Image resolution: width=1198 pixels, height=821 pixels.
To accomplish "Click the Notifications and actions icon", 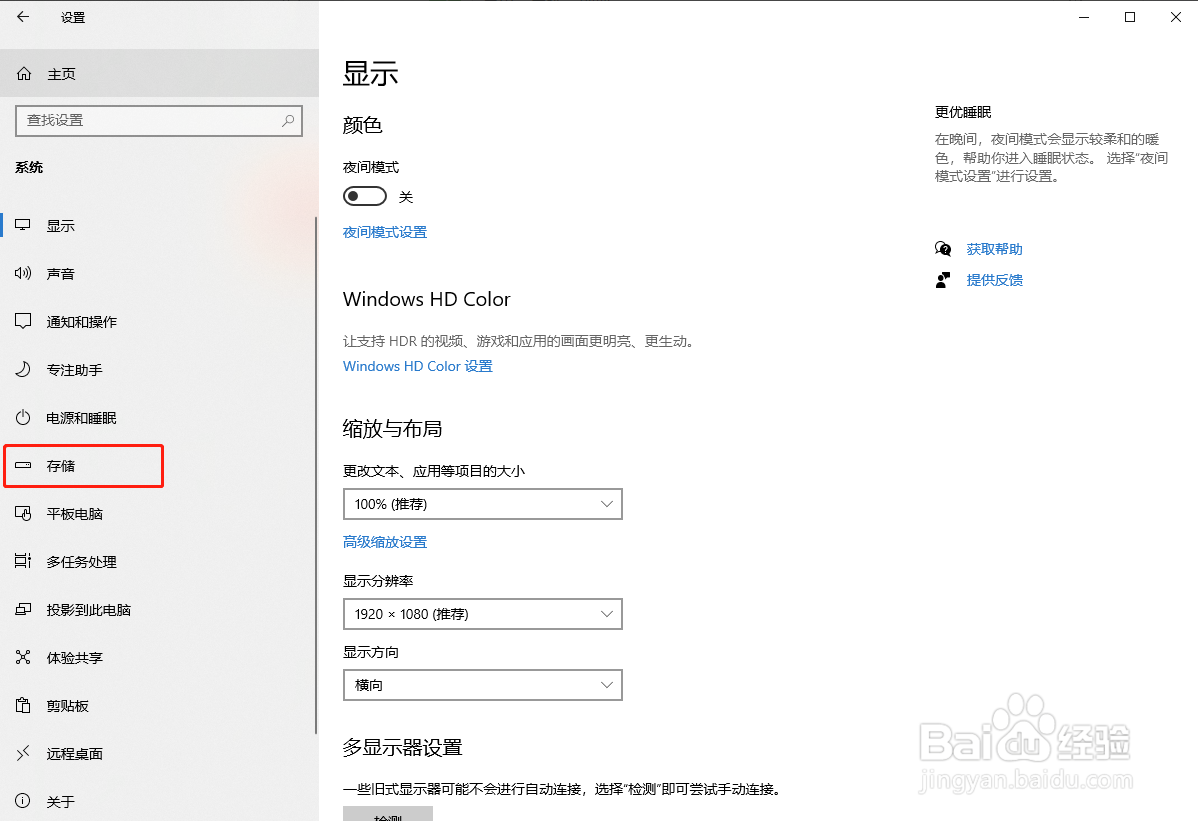I will click(24, 322).
